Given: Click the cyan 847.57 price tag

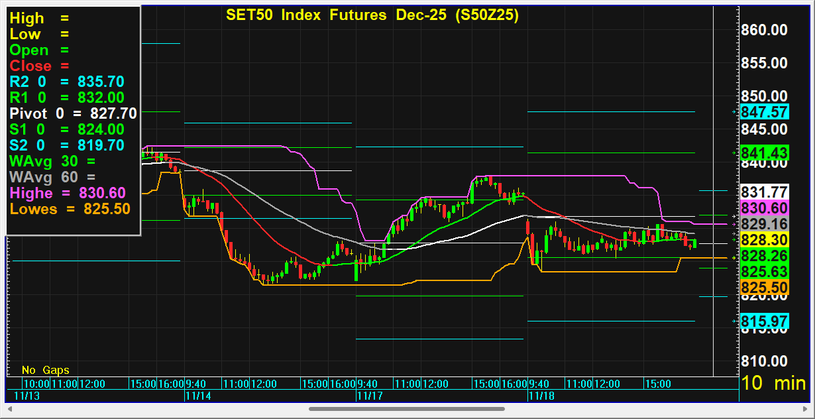Looking at the screenshot, I should [x=765, y=112].
